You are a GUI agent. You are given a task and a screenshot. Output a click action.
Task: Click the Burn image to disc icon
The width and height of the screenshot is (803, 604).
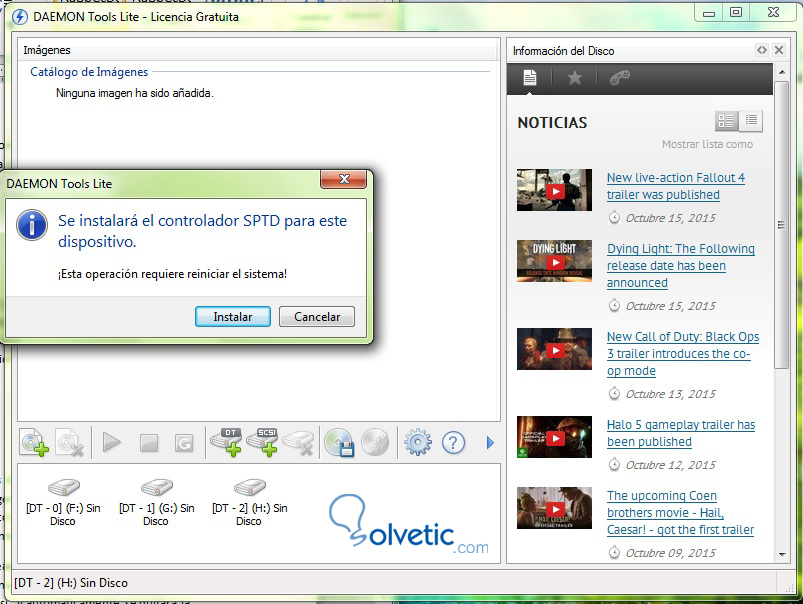375,442
